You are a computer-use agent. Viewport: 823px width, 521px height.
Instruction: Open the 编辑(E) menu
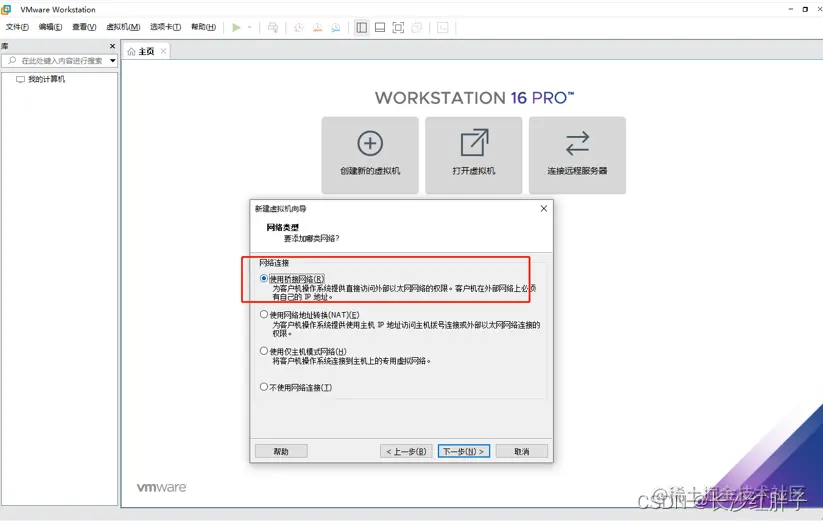50,27
